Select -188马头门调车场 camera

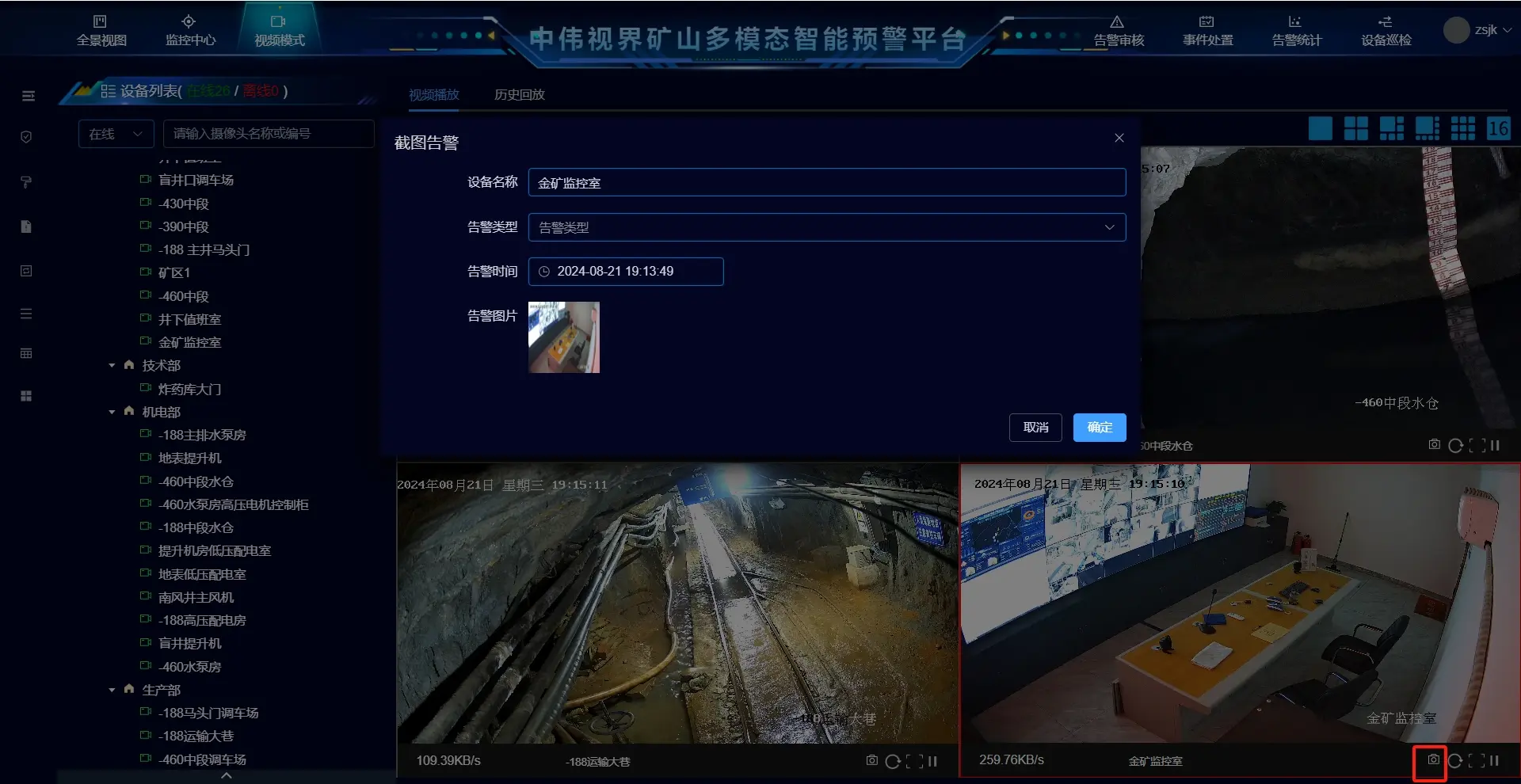pyautogui.click(x=208, y=713)
